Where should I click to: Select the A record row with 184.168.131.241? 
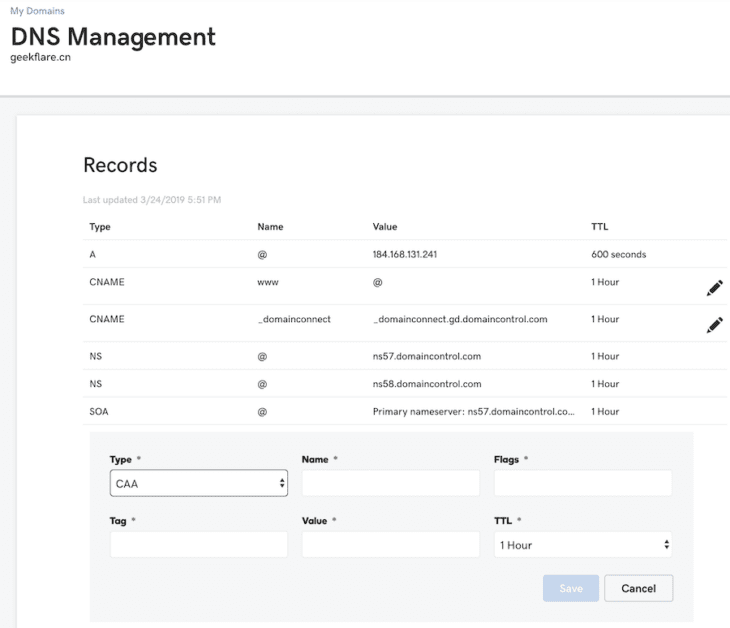[x=404, y=255]
